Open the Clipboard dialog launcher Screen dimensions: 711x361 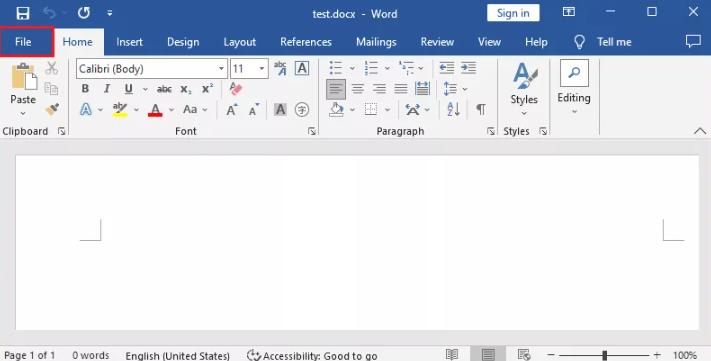tap(61, 131)
